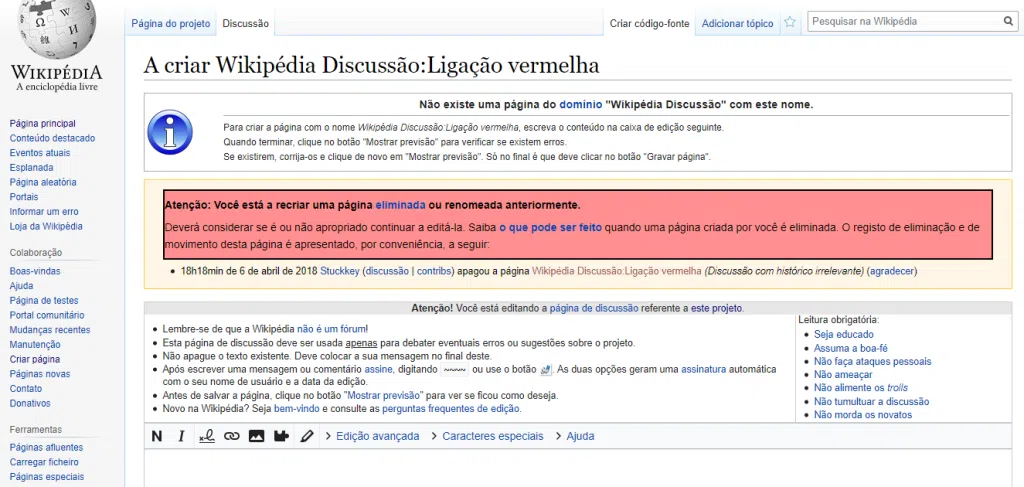Open Não alimente os trolls

tap(861, 388)
